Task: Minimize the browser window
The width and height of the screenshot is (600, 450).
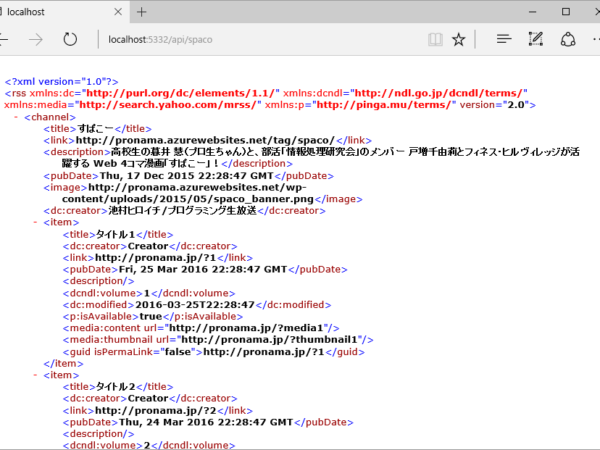Action: tap(532, 12)
